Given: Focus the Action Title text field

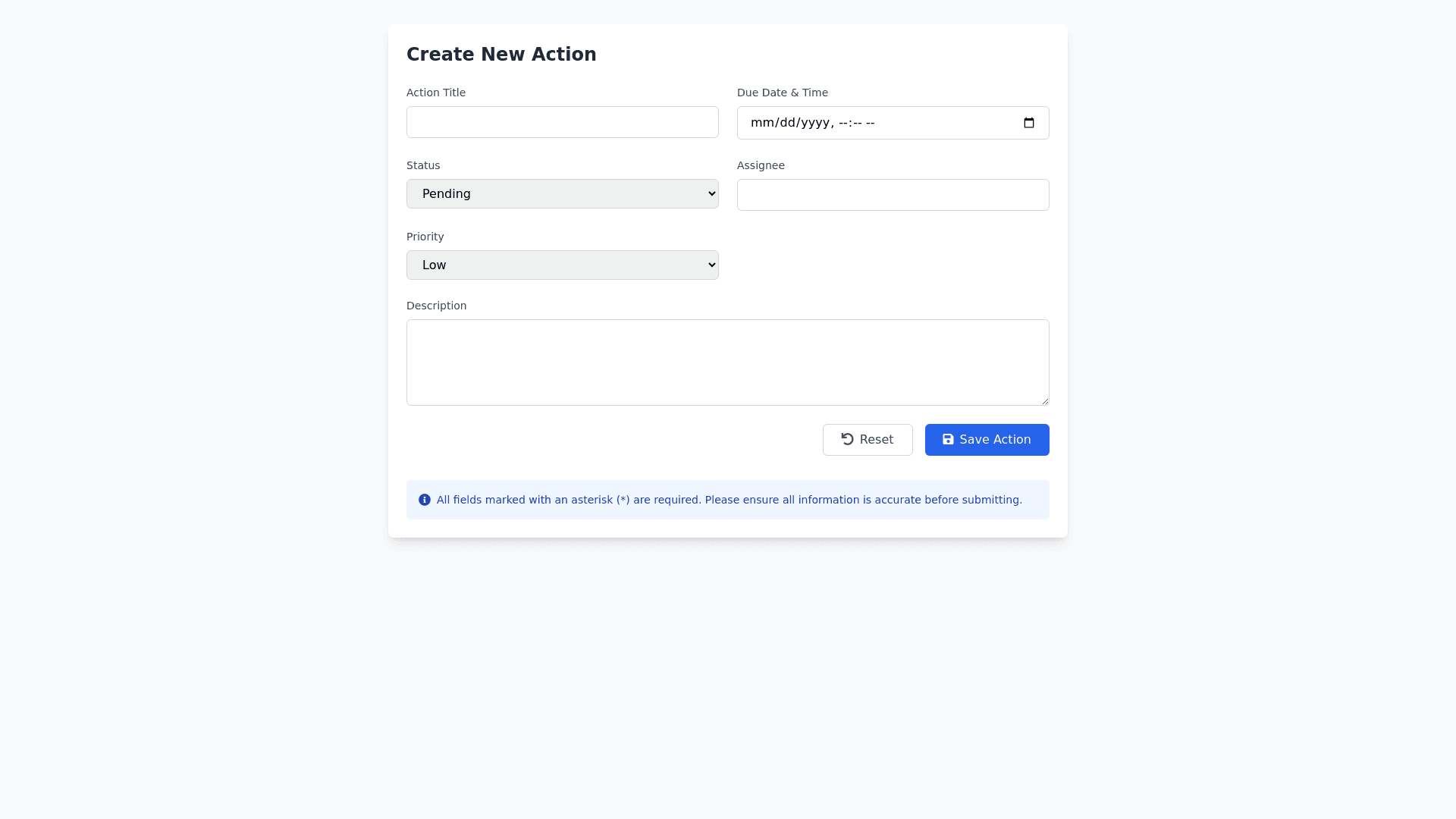Looking at the screenshot, I should tap(562, 122).
